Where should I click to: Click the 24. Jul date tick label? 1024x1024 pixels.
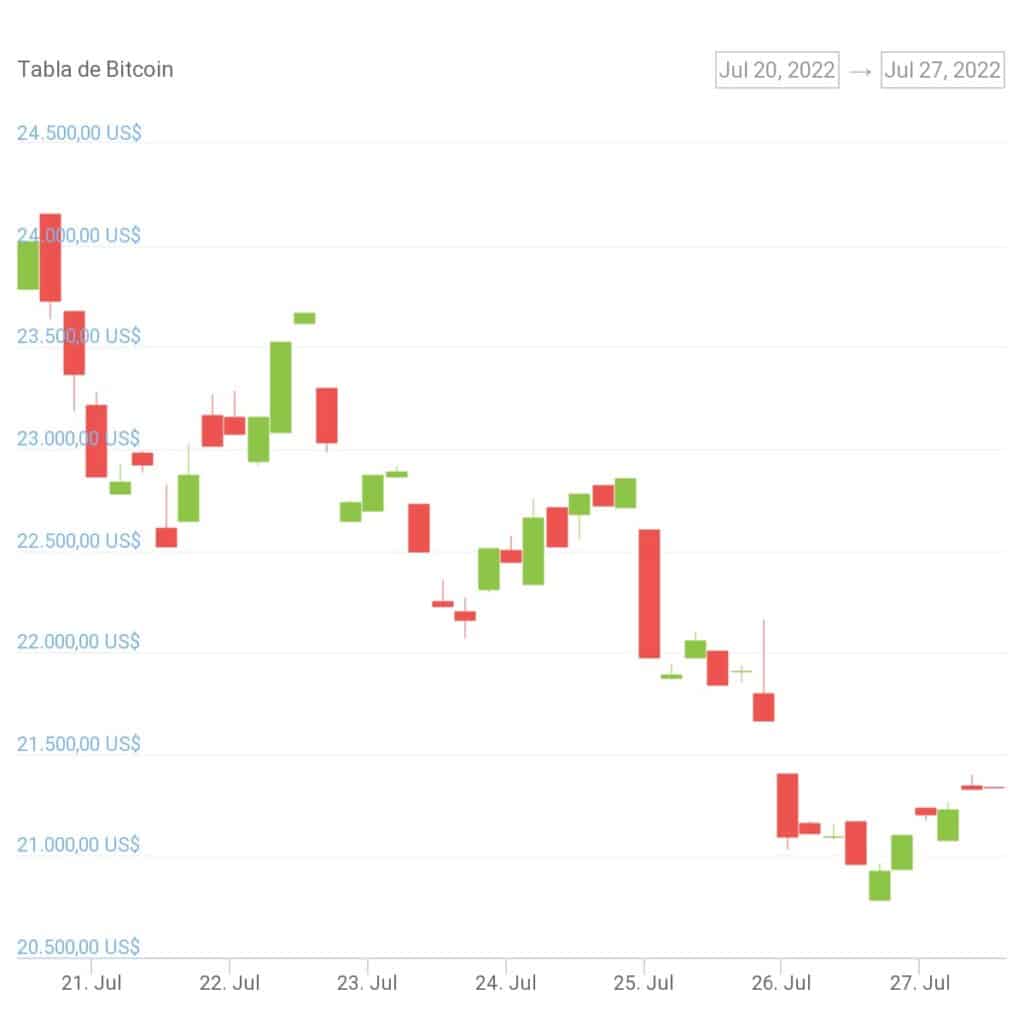pyautogui.click(x=506, y=984)
